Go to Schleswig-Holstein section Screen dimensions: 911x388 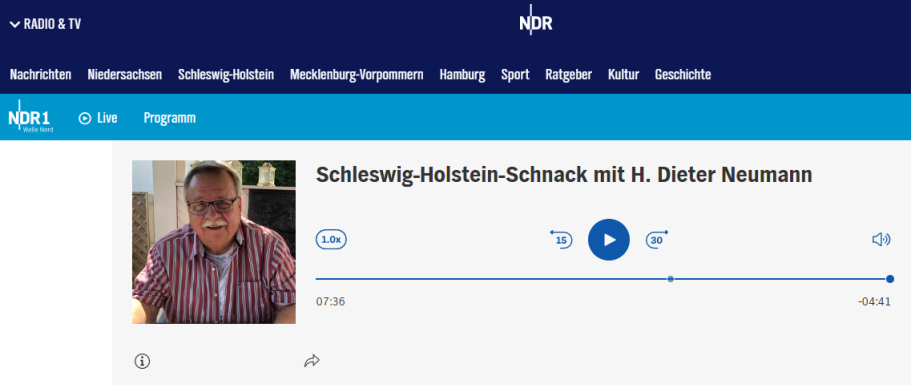[226, 74]
